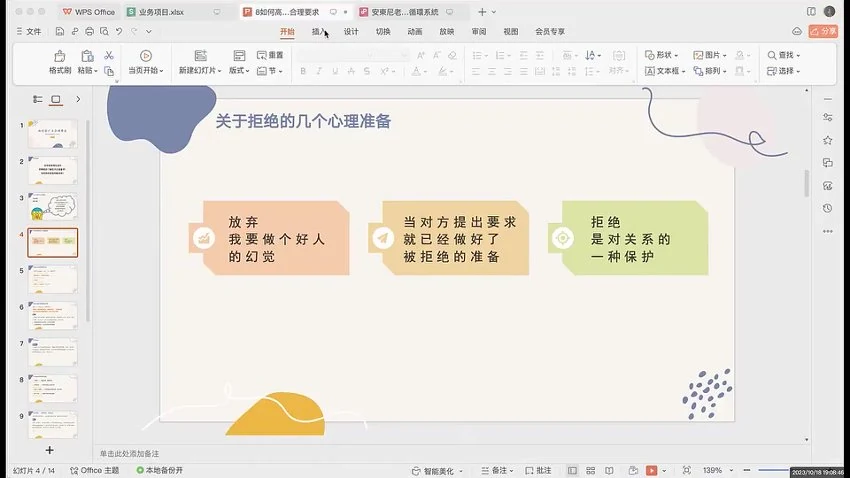Click the New Slide (新建幻灯片) icon
This screenshot has width=850, height=478.
point(201,55)
